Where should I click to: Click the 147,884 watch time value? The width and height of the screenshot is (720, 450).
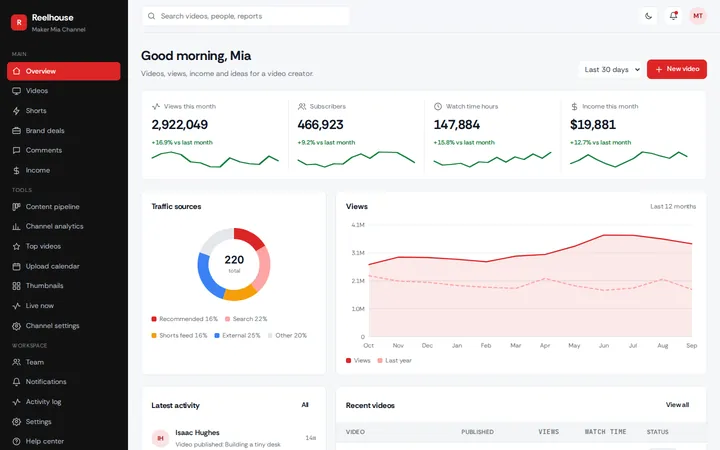(457, 125)
